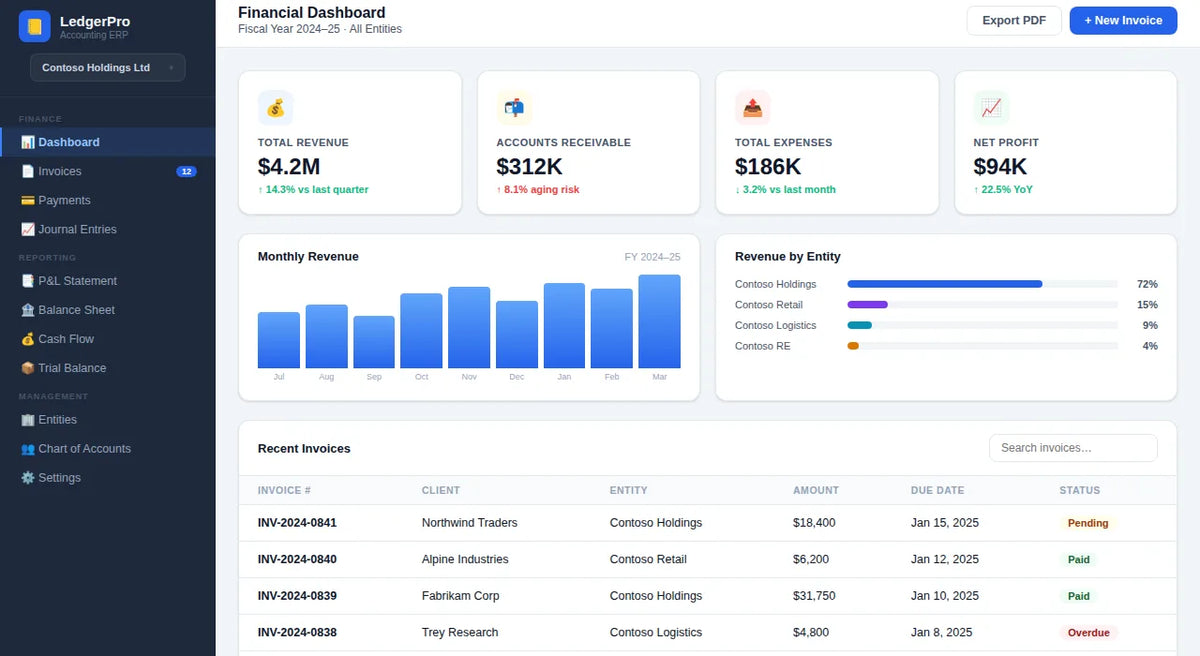Open the Balance Sheet report
The width and height of the screenshot is (1200, 656).
pyautogui.click(x=107, y=310)
